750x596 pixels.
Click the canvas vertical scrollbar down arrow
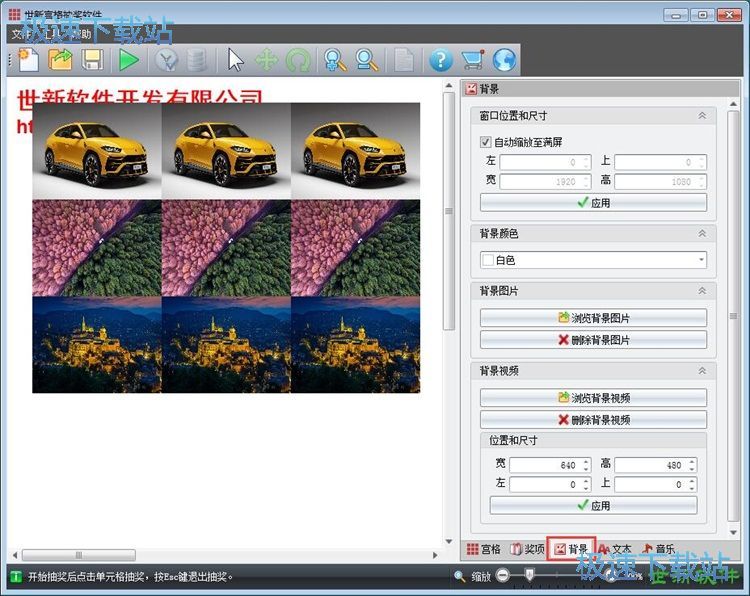pos(449,541)
